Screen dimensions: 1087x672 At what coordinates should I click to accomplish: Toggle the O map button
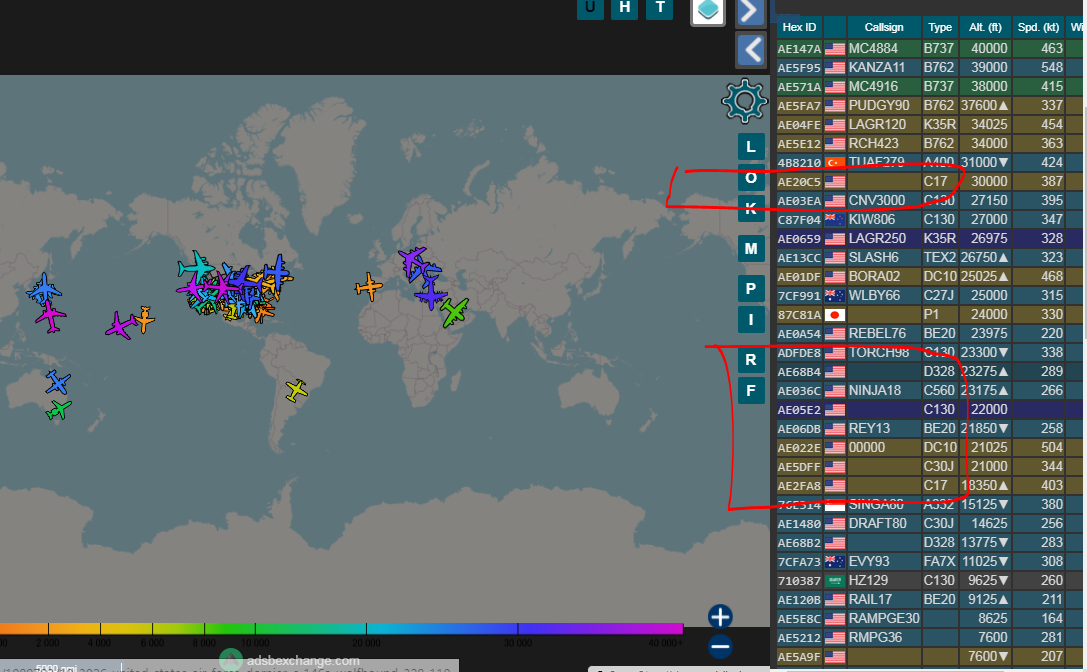[x=751, y=178]
